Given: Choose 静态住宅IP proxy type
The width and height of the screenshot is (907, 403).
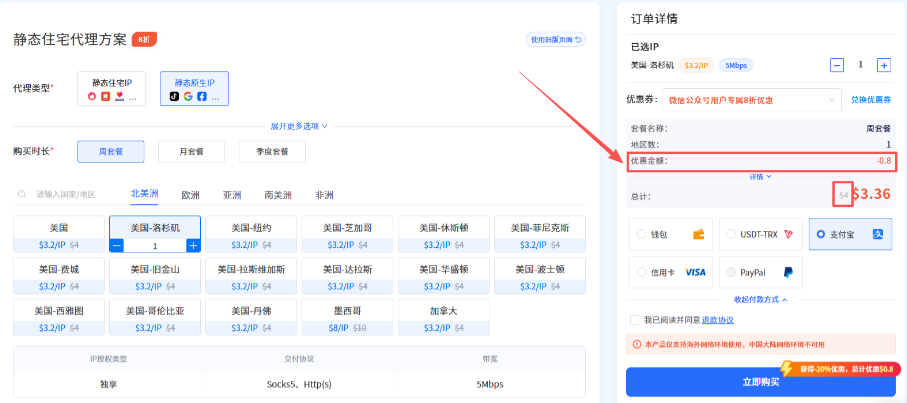Looking at the screenshot, I should (112, 88).
